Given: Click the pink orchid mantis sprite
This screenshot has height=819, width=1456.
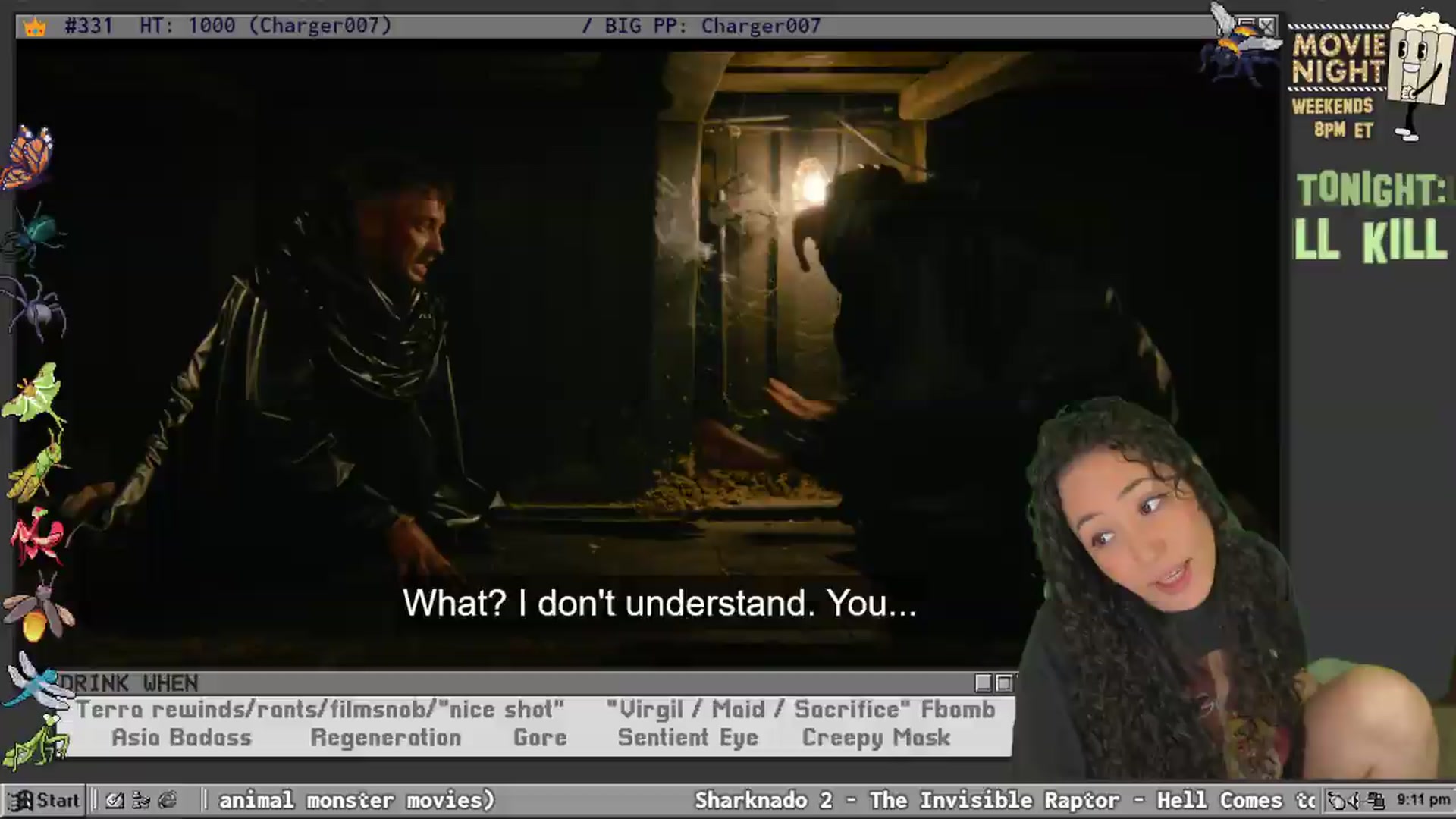Looking at the screenshot, I should click(36, 537).
